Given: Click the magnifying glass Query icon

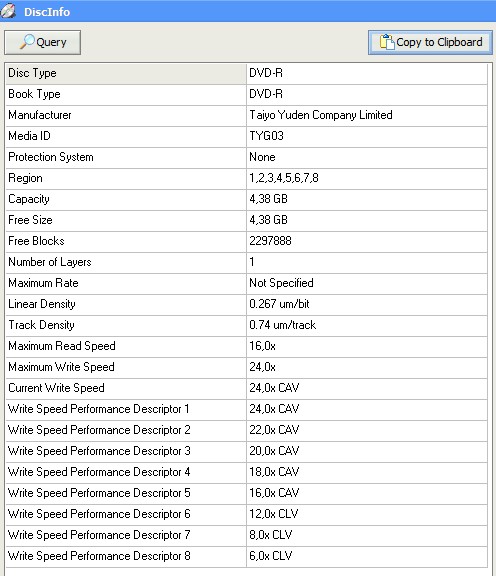Looking at the screenshot, I should [x=28, y=42].
